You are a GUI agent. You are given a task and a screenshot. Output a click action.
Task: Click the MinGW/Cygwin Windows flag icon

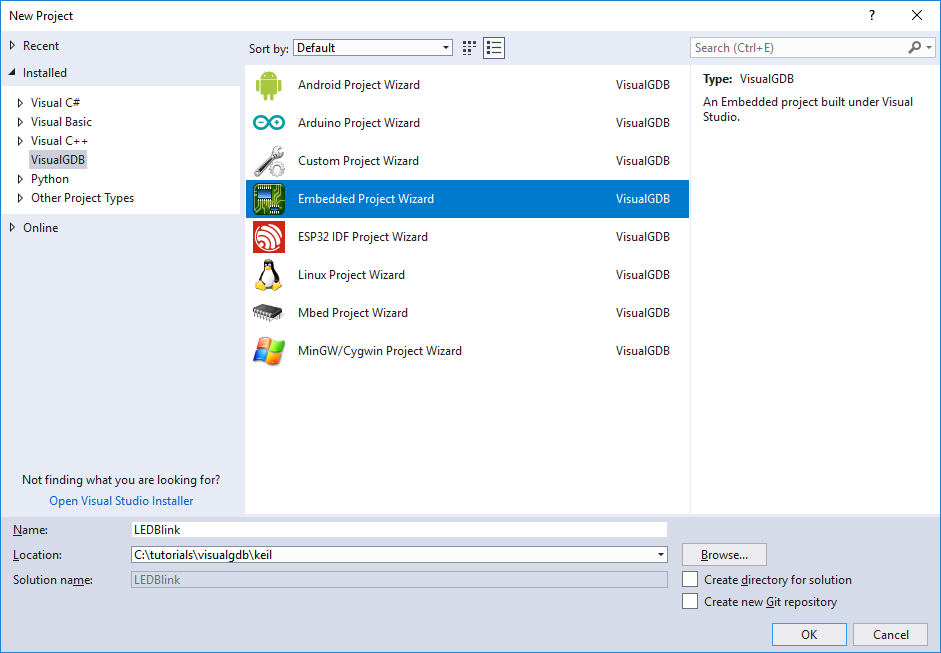coord(268,351)
